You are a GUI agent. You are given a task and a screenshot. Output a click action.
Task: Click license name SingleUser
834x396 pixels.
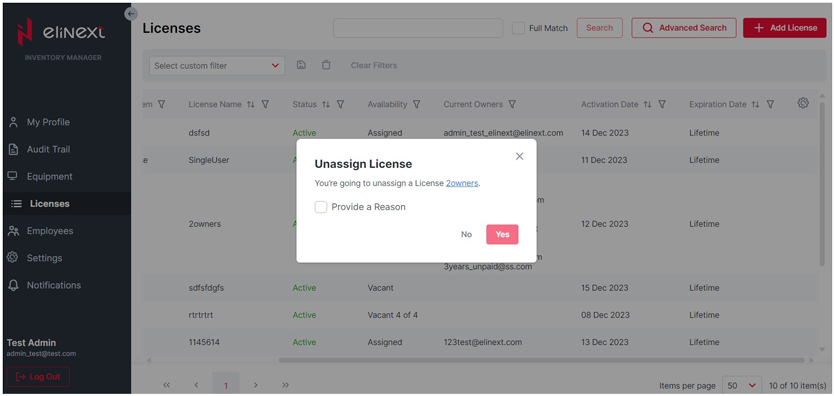208,160
